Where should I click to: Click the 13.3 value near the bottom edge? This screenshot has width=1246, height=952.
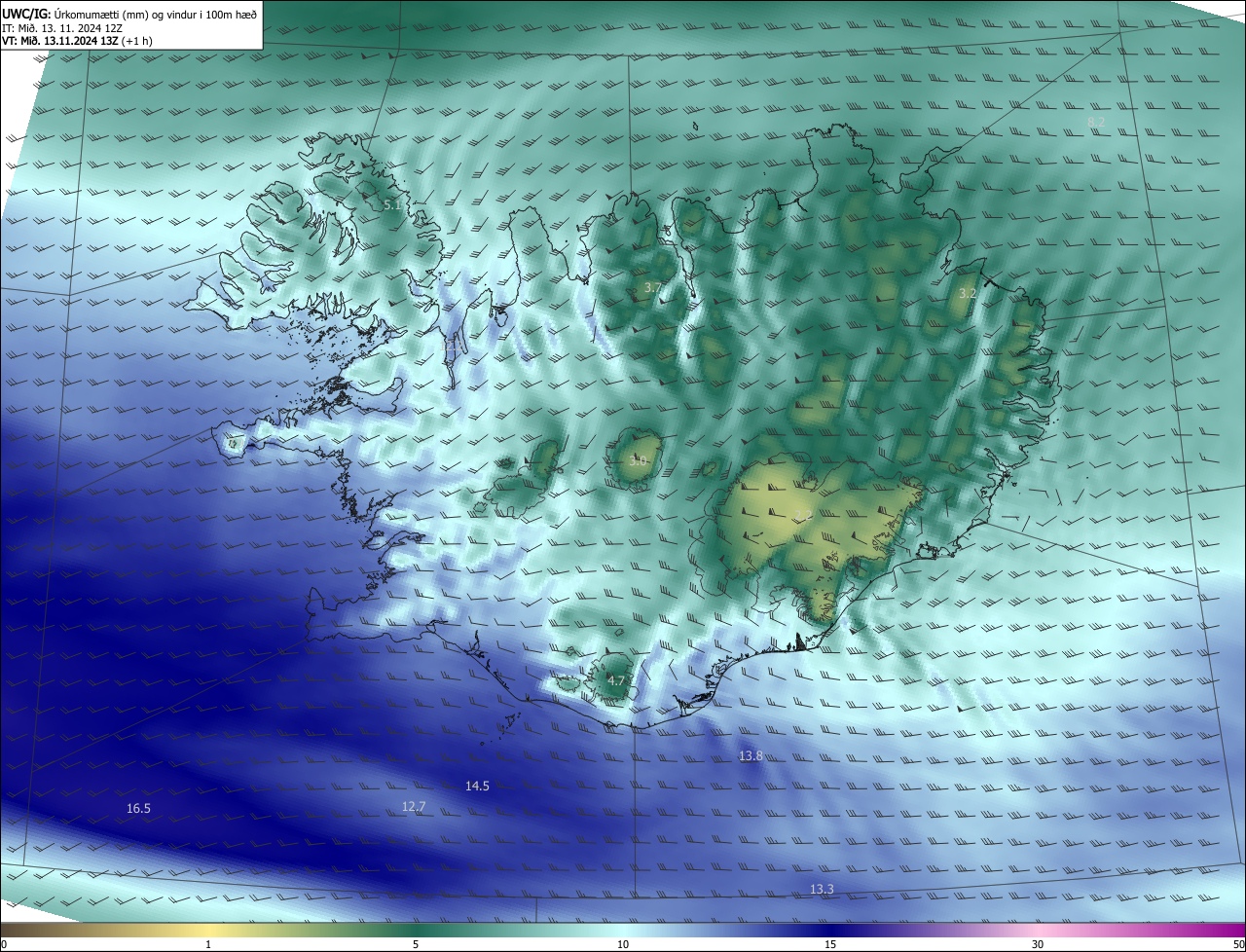(822, 889)
